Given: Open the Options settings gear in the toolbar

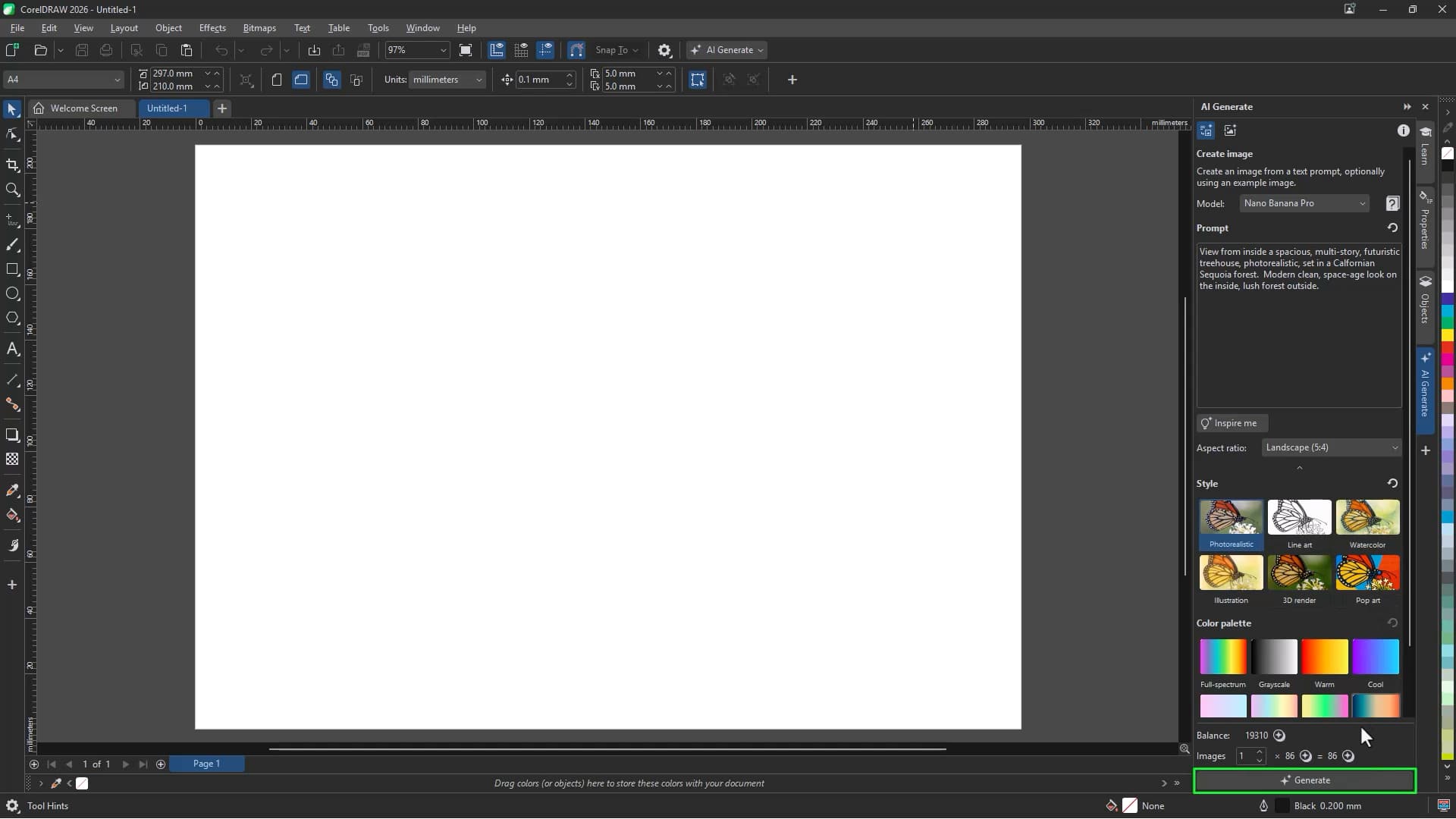Looking at the screenshot, I should [665, 50].
